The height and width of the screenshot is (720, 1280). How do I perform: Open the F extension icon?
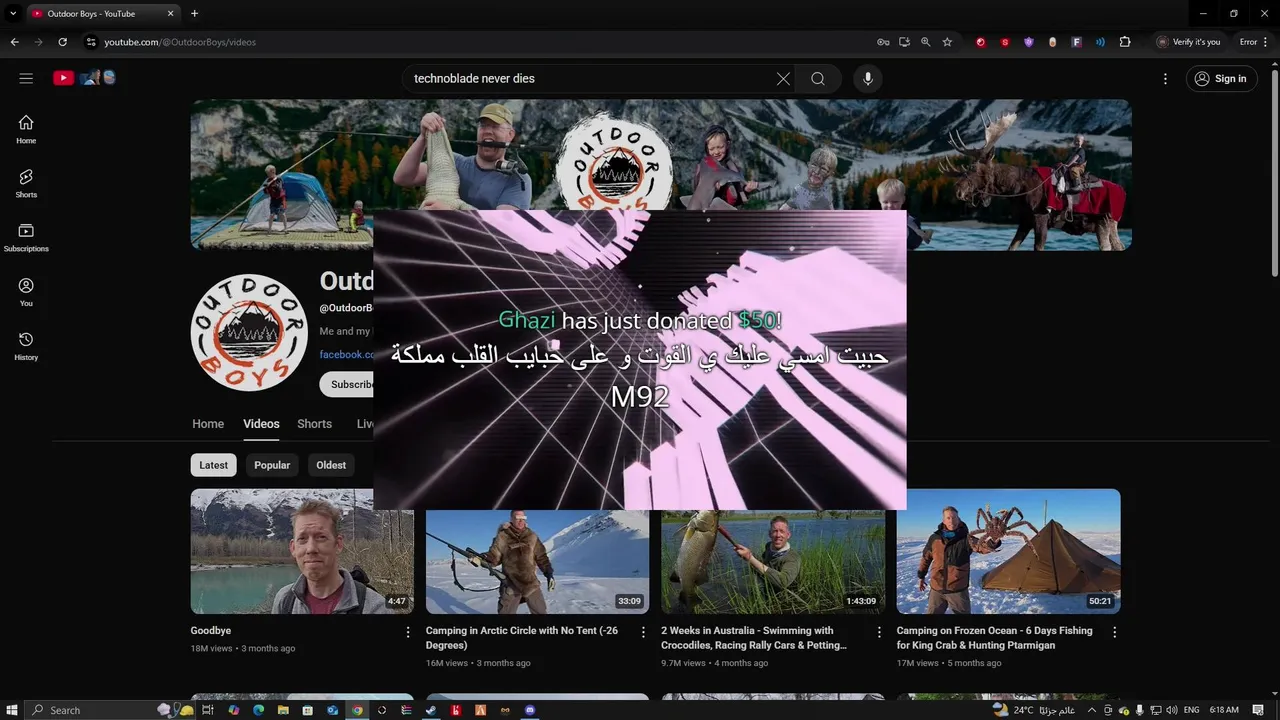click(x=1076, y=42)
